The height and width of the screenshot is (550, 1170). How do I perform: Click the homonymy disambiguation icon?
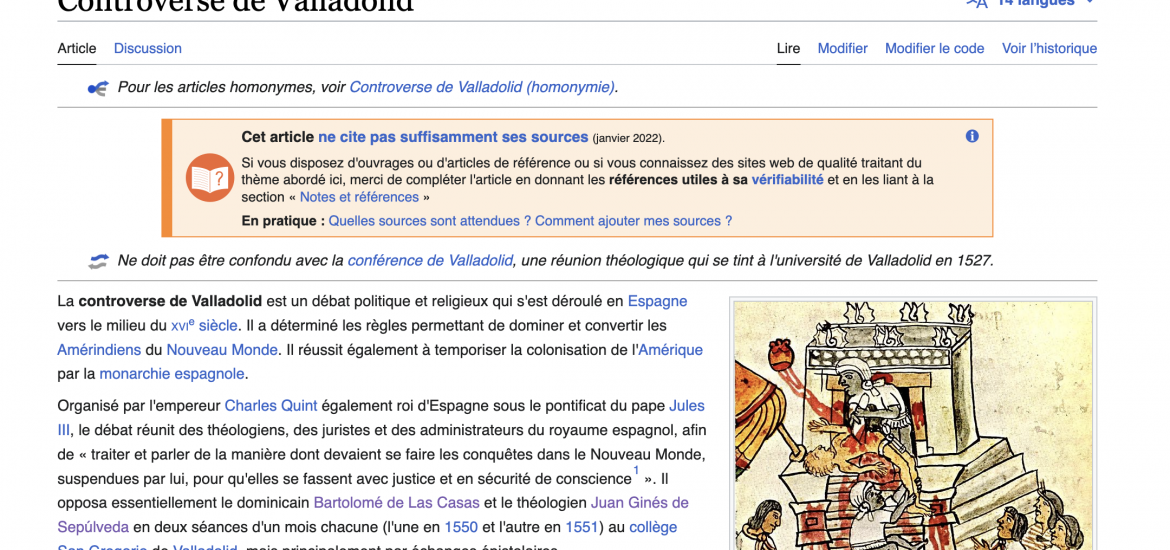98,88
